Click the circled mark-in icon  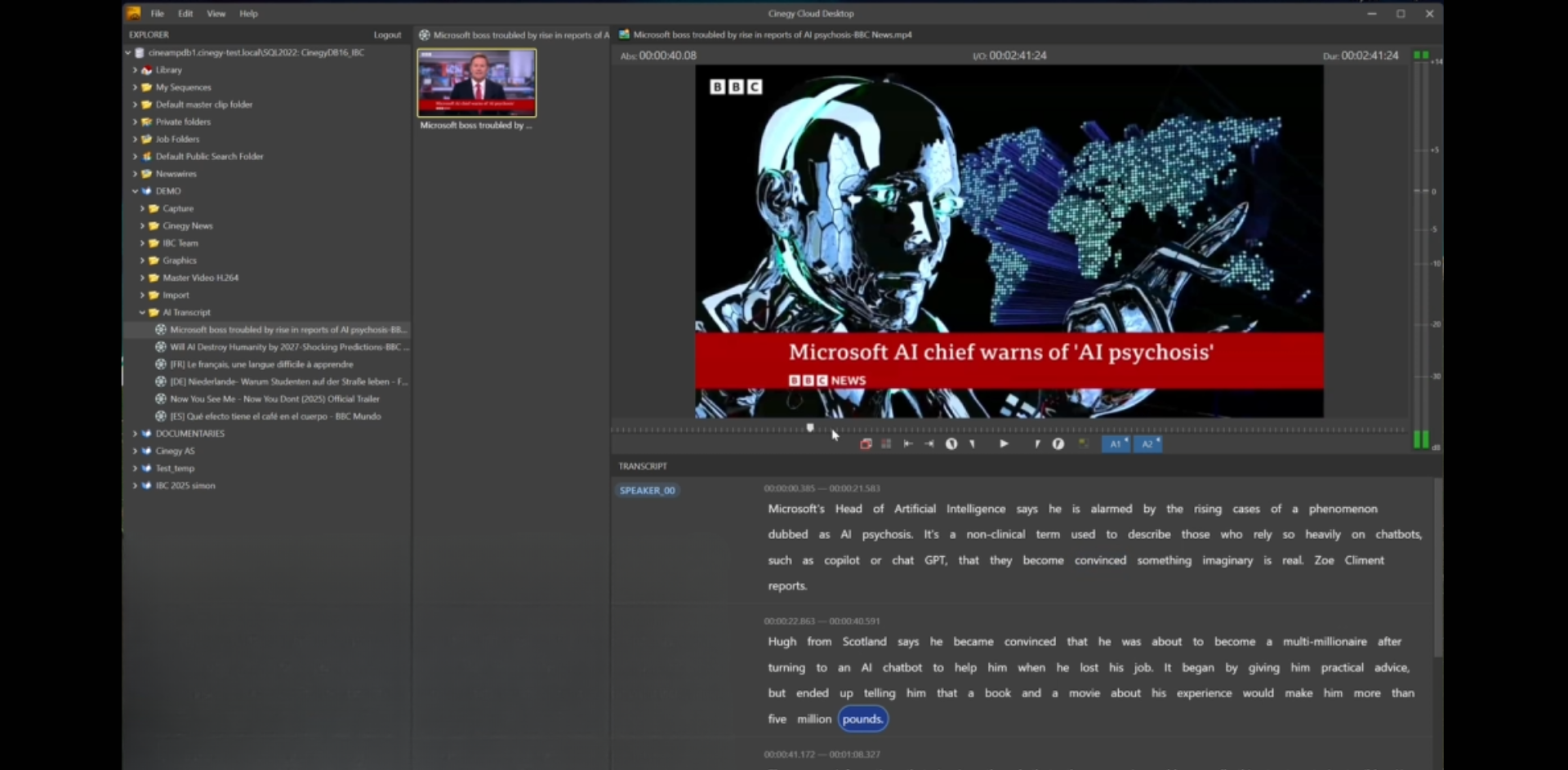coord(951,444)
